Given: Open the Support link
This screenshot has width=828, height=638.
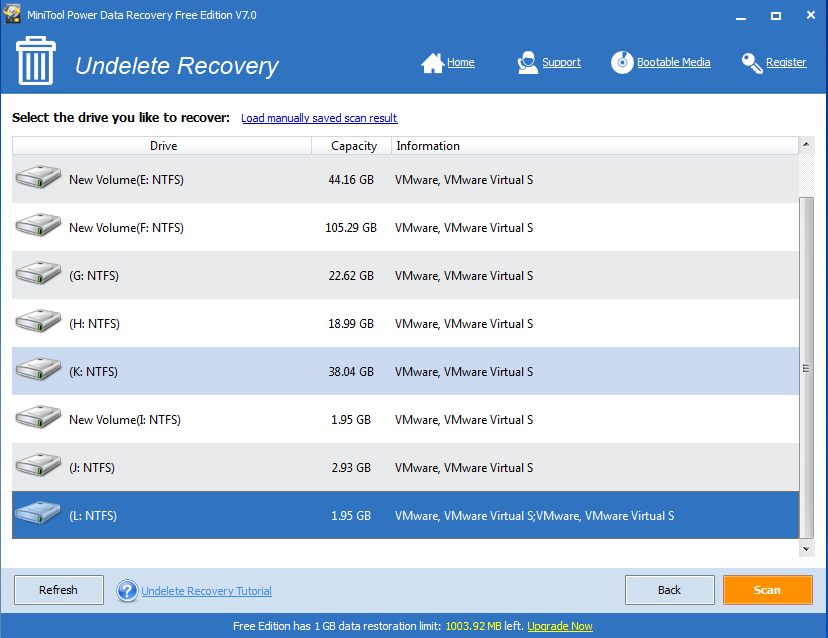Looking at the screenshot, I should click(561, 62).
